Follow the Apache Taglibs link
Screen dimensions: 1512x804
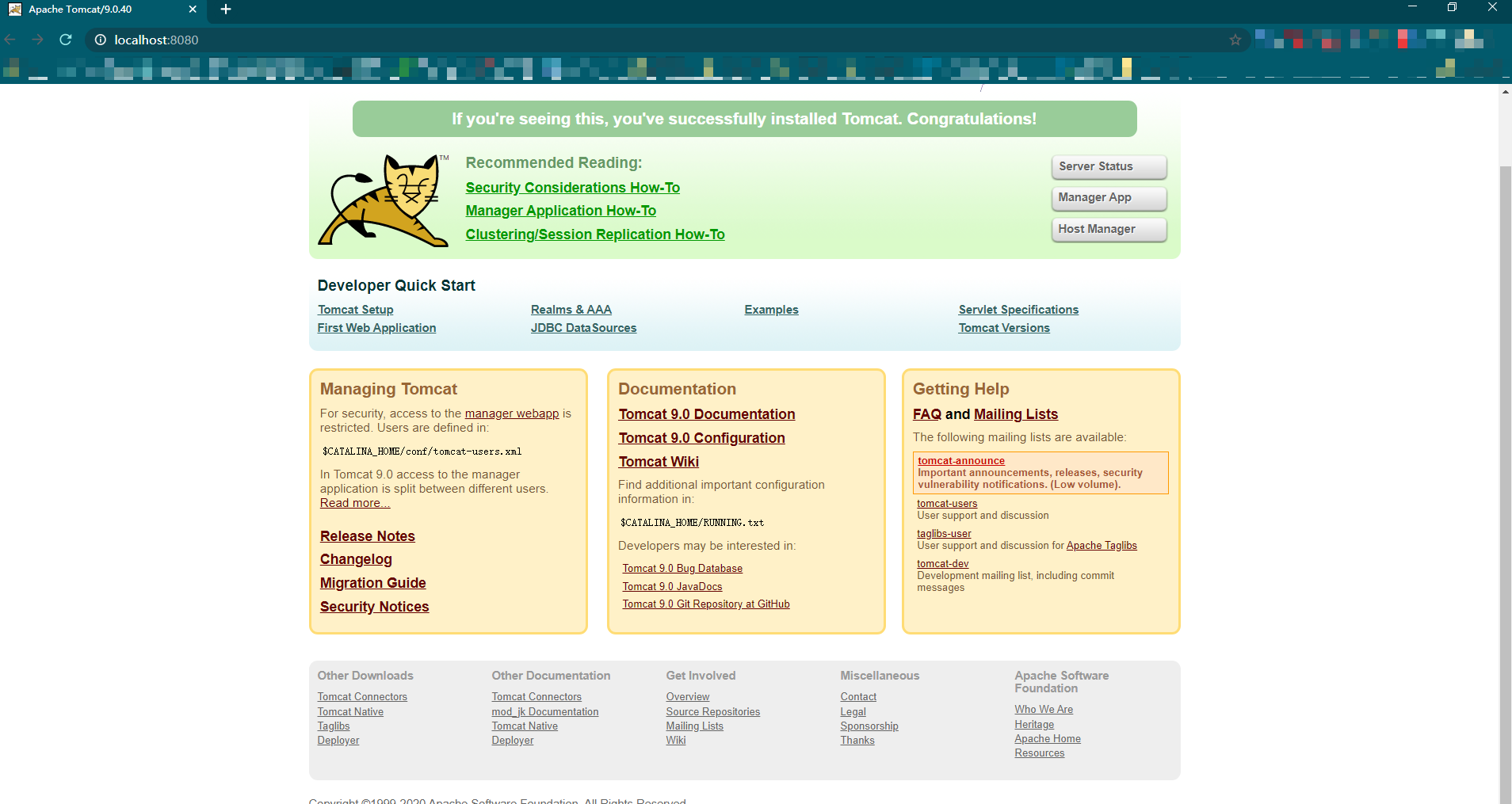[x=1102, y=546]
